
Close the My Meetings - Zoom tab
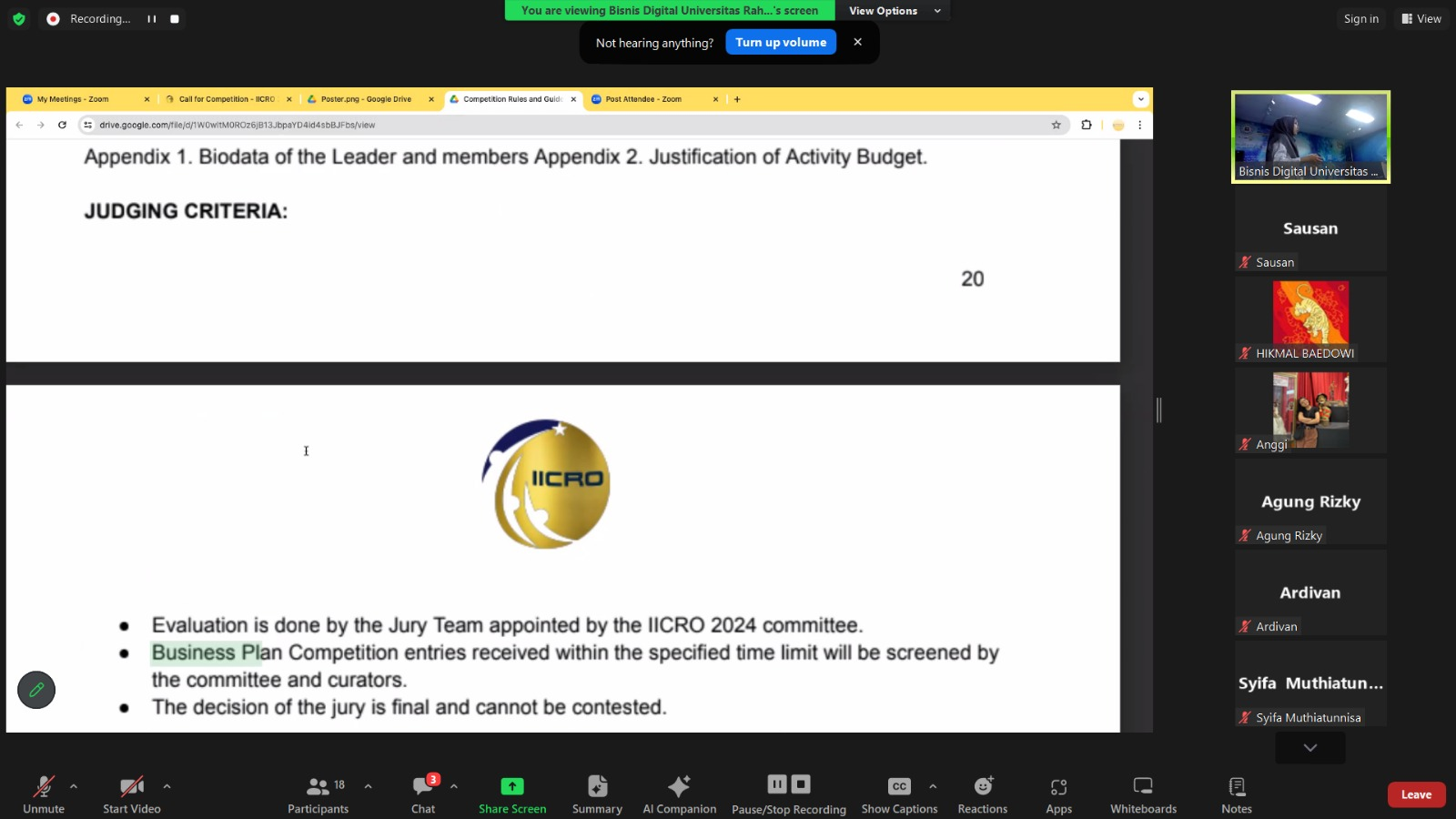(x=147, y=99)
